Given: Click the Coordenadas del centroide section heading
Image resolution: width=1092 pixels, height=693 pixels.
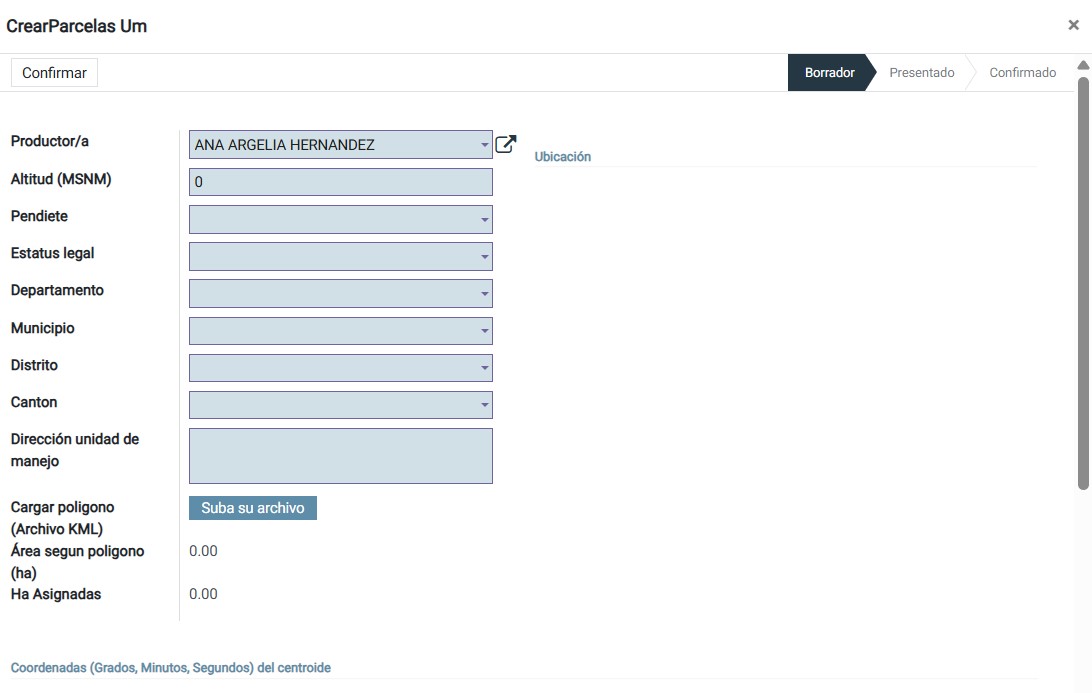Looking at the screenshot, I should [171, 668].
